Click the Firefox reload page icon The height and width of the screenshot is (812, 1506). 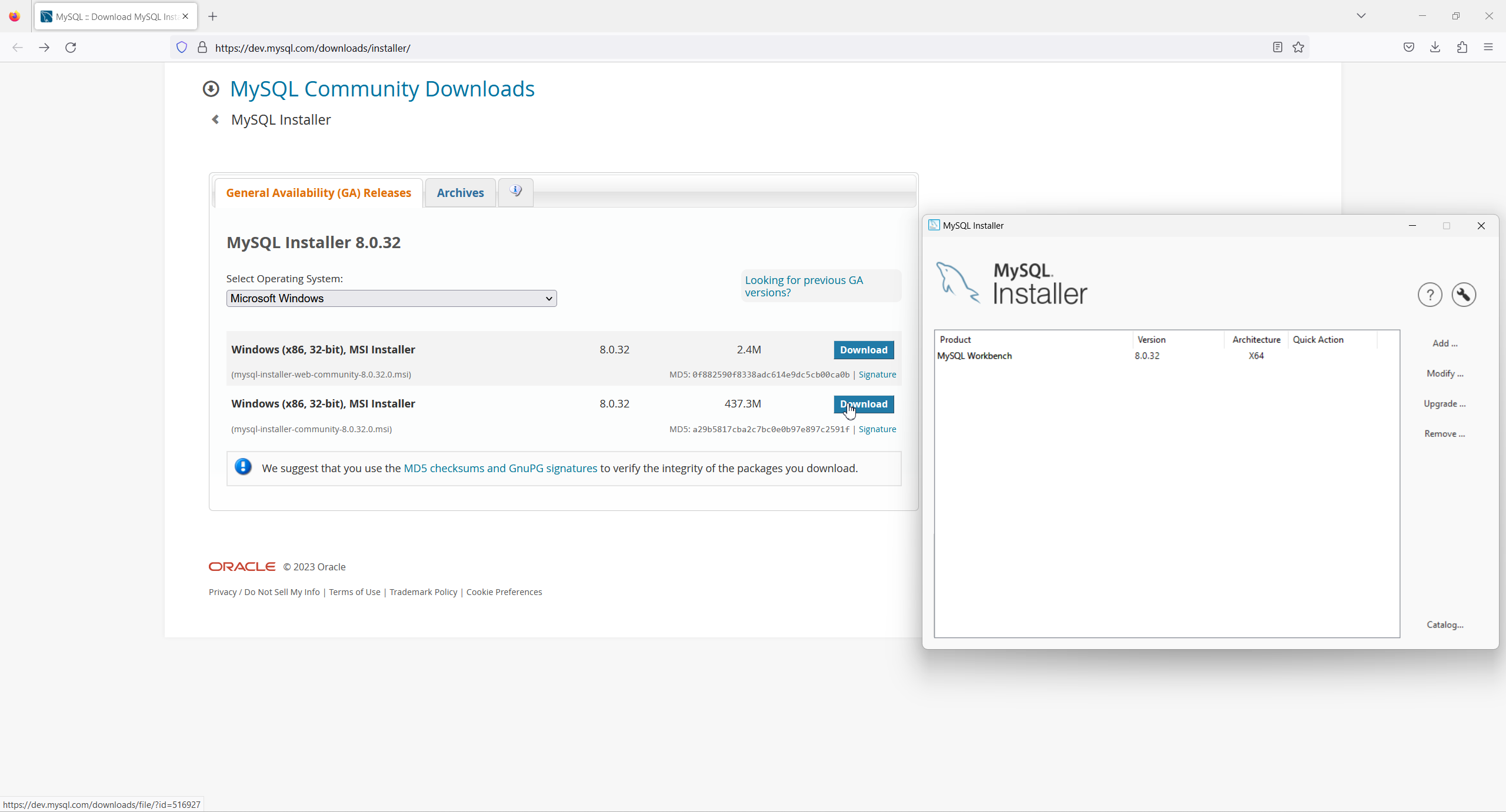[x=71, y=48]
